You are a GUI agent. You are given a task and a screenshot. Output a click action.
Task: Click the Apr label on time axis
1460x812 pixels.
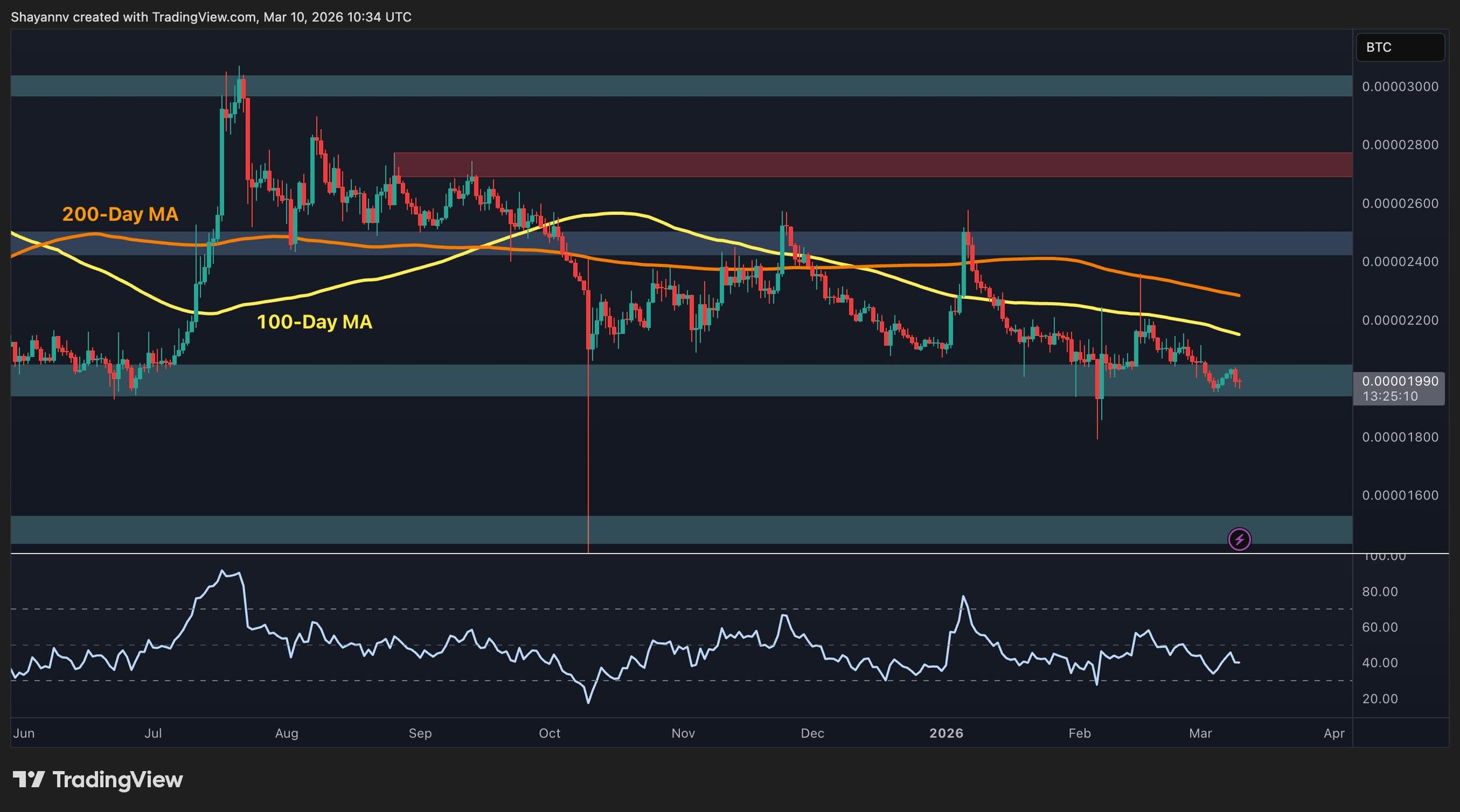(1334, 733)
